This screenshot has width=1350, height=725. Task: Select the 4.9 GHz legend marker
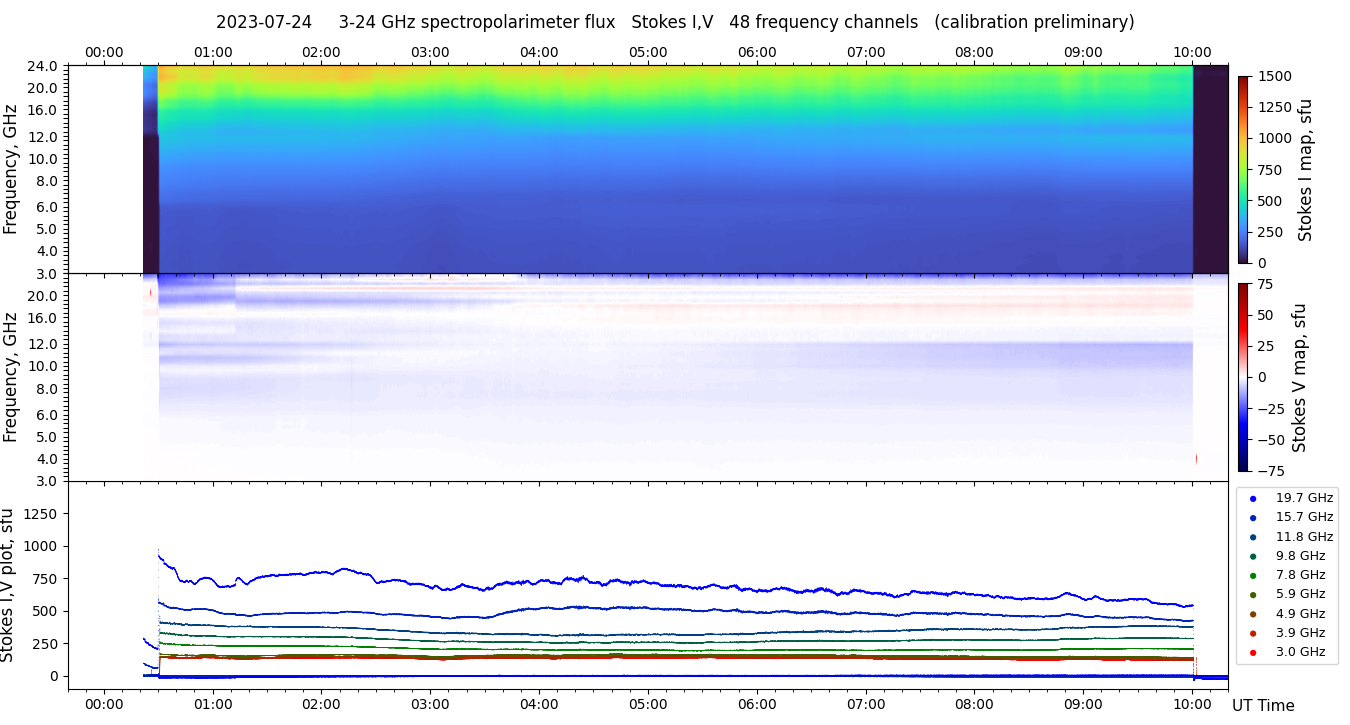[1253, 614]
